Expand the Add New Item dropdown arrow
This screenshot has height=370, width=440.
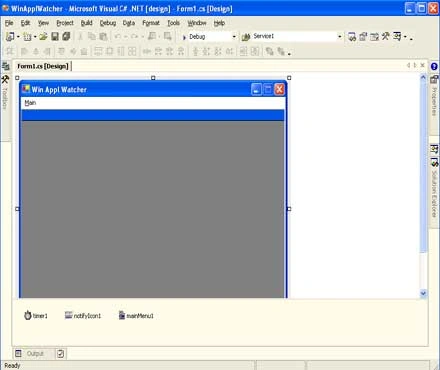35,37
